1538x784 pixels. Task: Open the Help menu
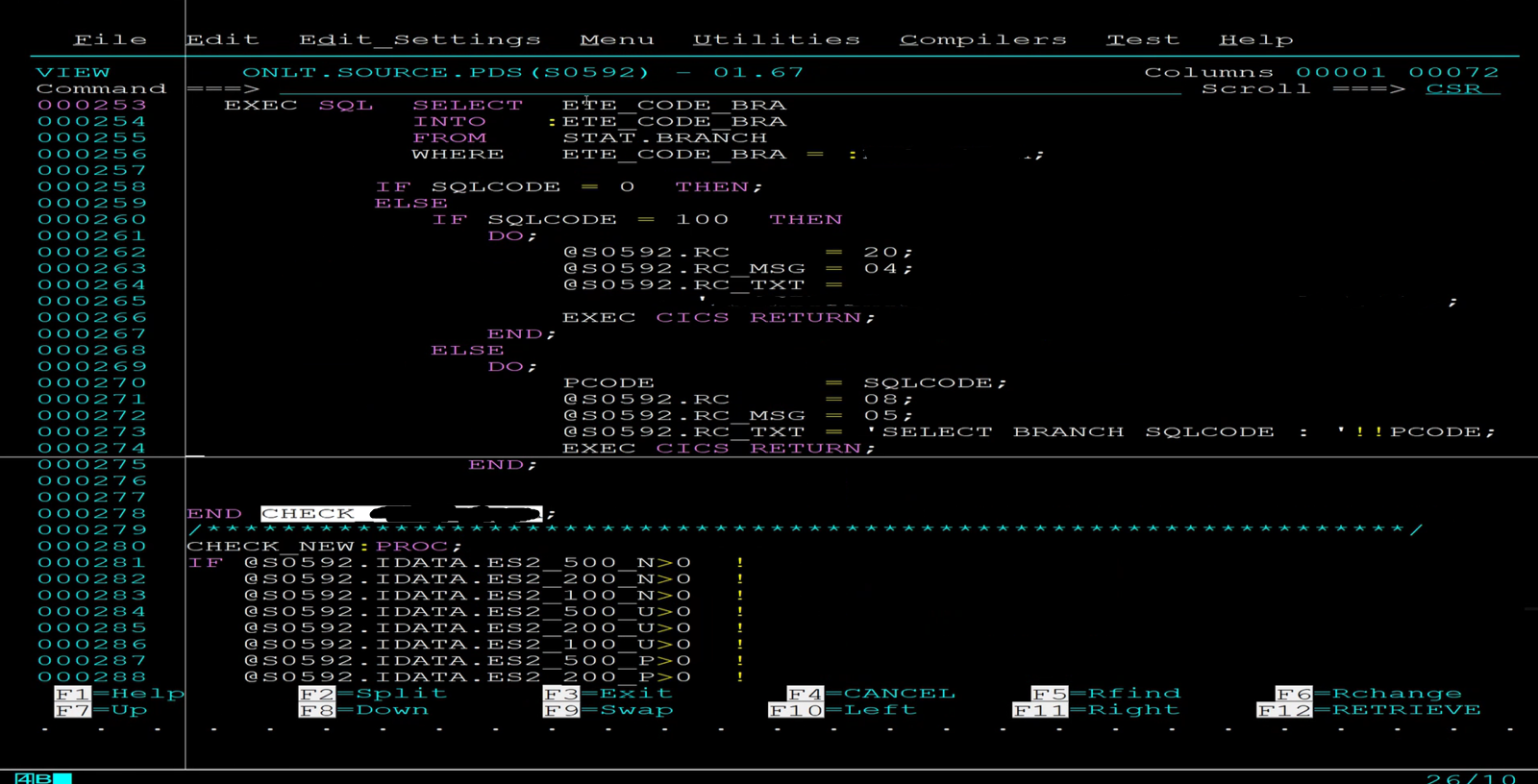[1256, 39]
